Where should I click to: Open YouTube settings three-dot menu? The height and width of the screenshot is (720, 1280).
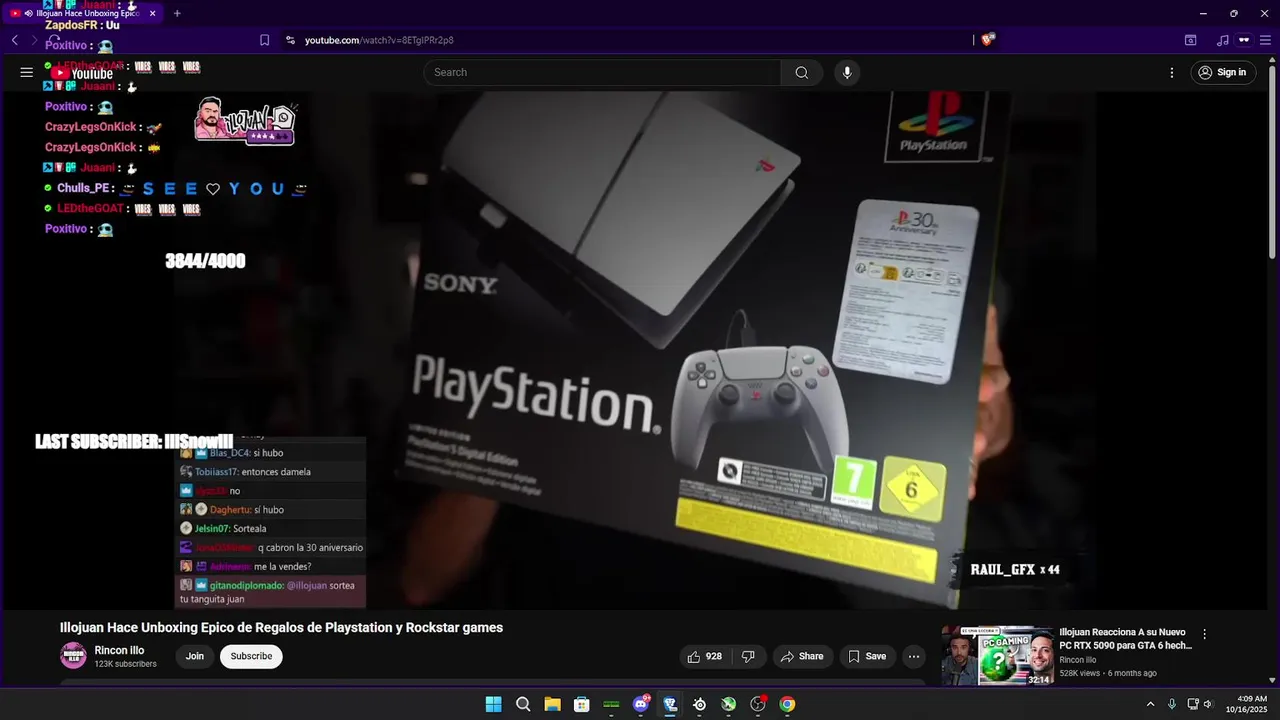tap(1172, 72)
